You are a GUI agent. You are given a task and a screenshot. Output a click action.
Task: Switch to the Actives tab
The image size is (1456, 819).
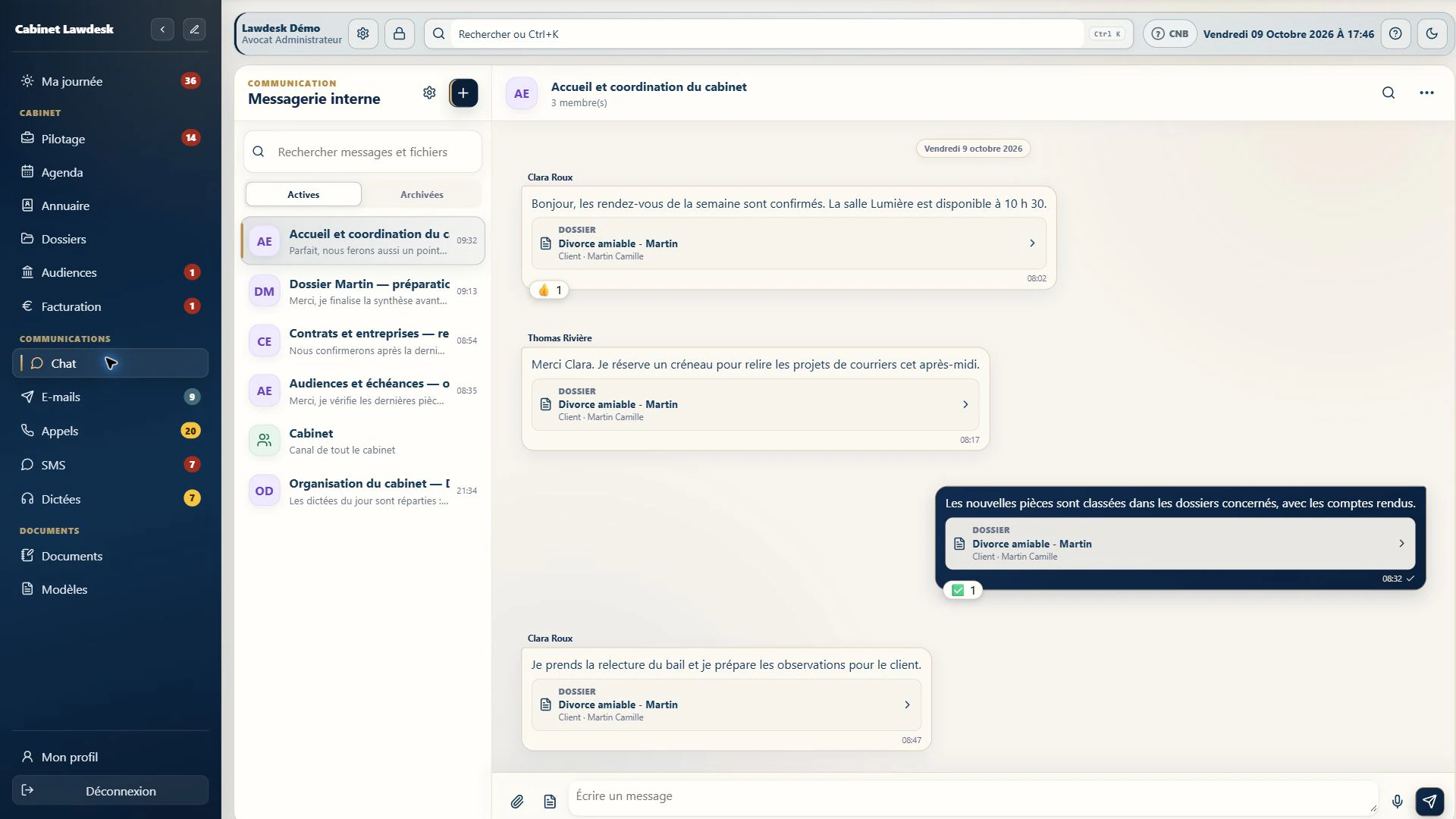[x=303, y=195]
